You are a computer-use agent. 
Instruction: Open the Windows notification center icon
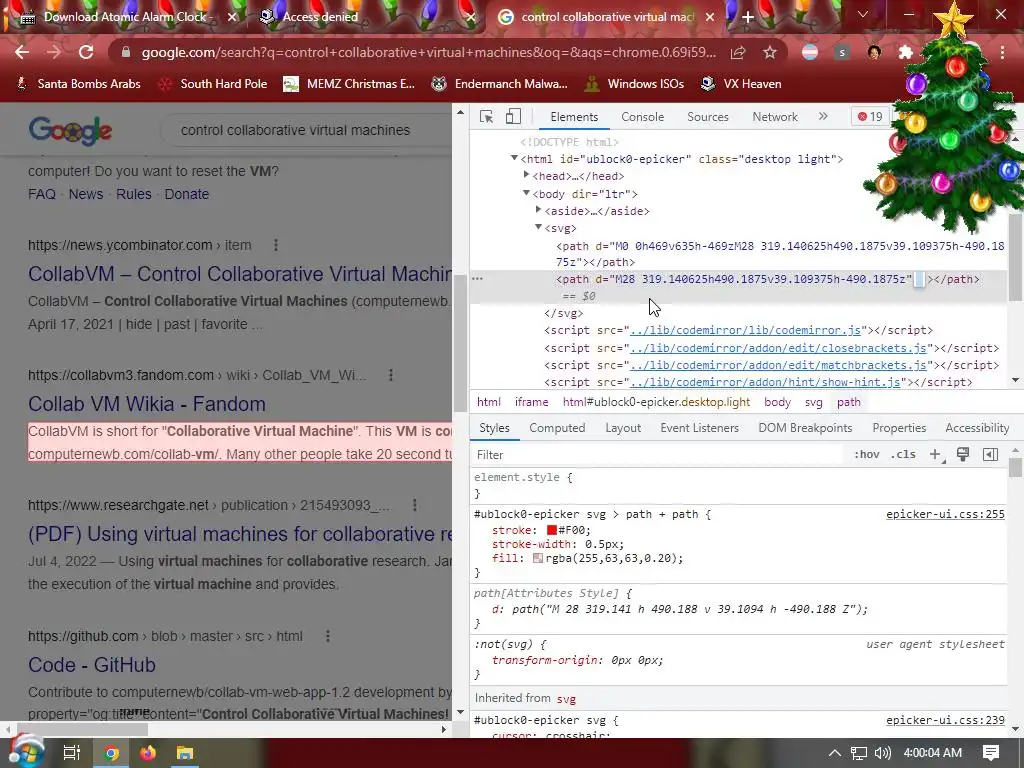pos(991,753)
